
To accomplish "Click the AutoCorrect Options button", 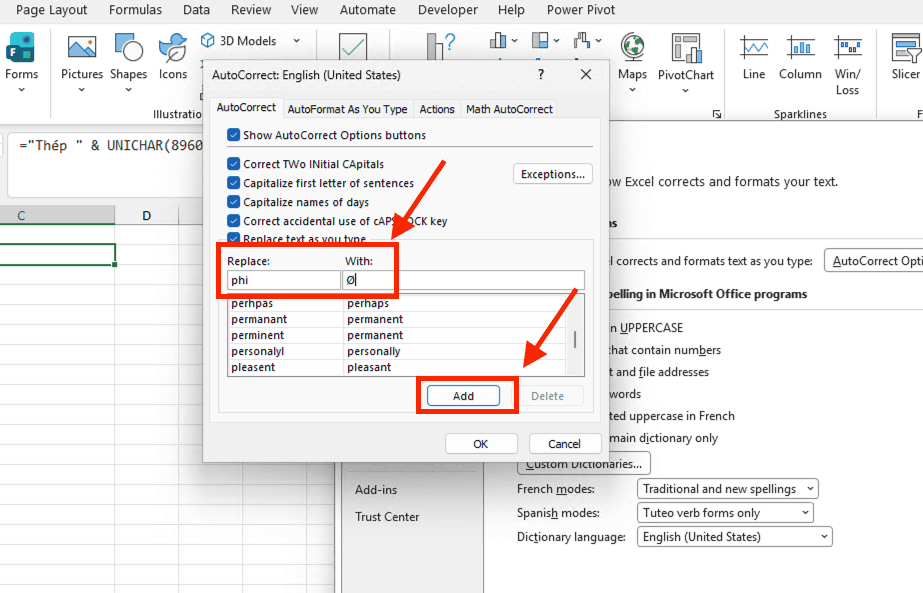I will [x=874, y=261].
